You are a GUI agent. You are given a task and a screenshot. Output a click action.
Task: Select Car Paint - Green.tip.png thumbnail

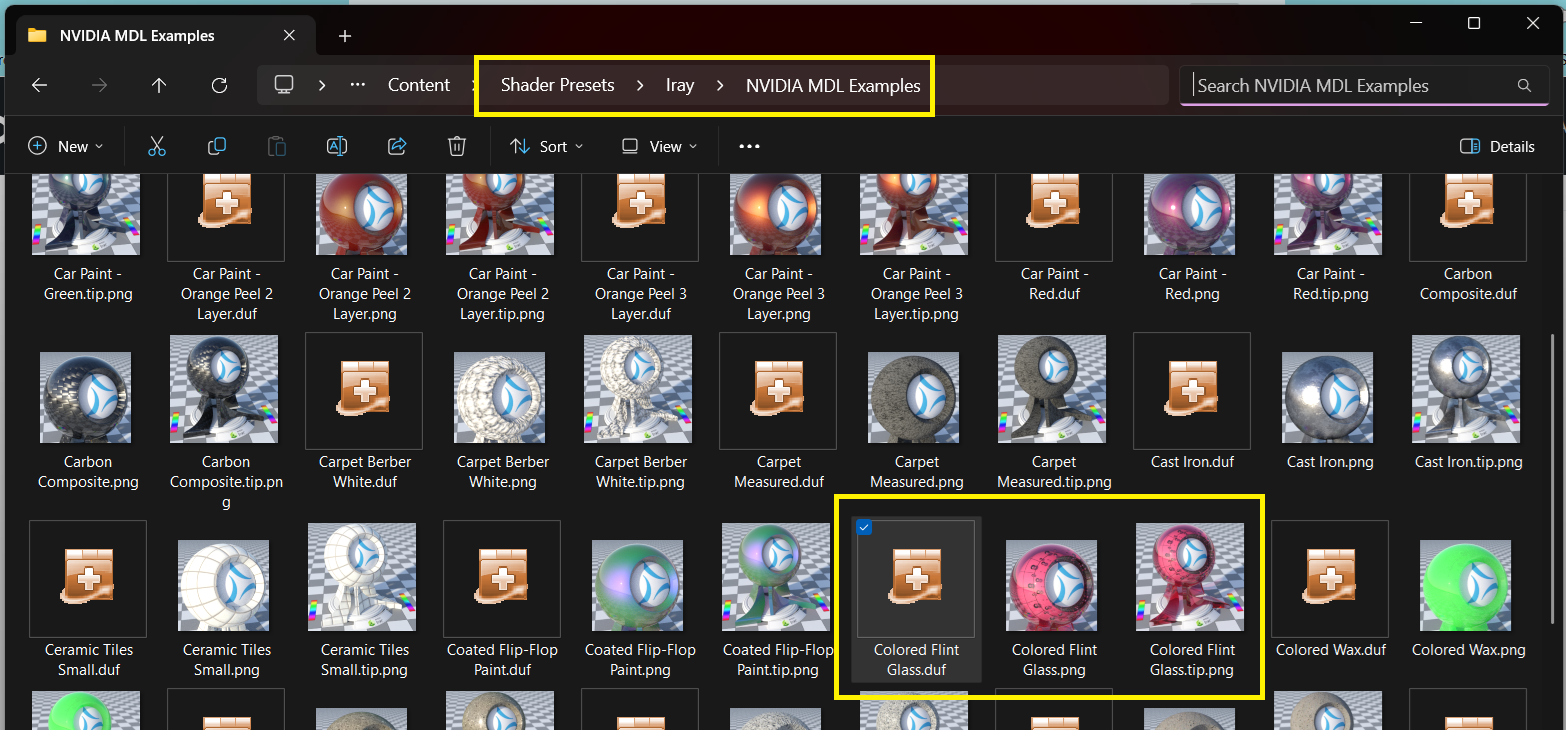(x=86, y=214)
